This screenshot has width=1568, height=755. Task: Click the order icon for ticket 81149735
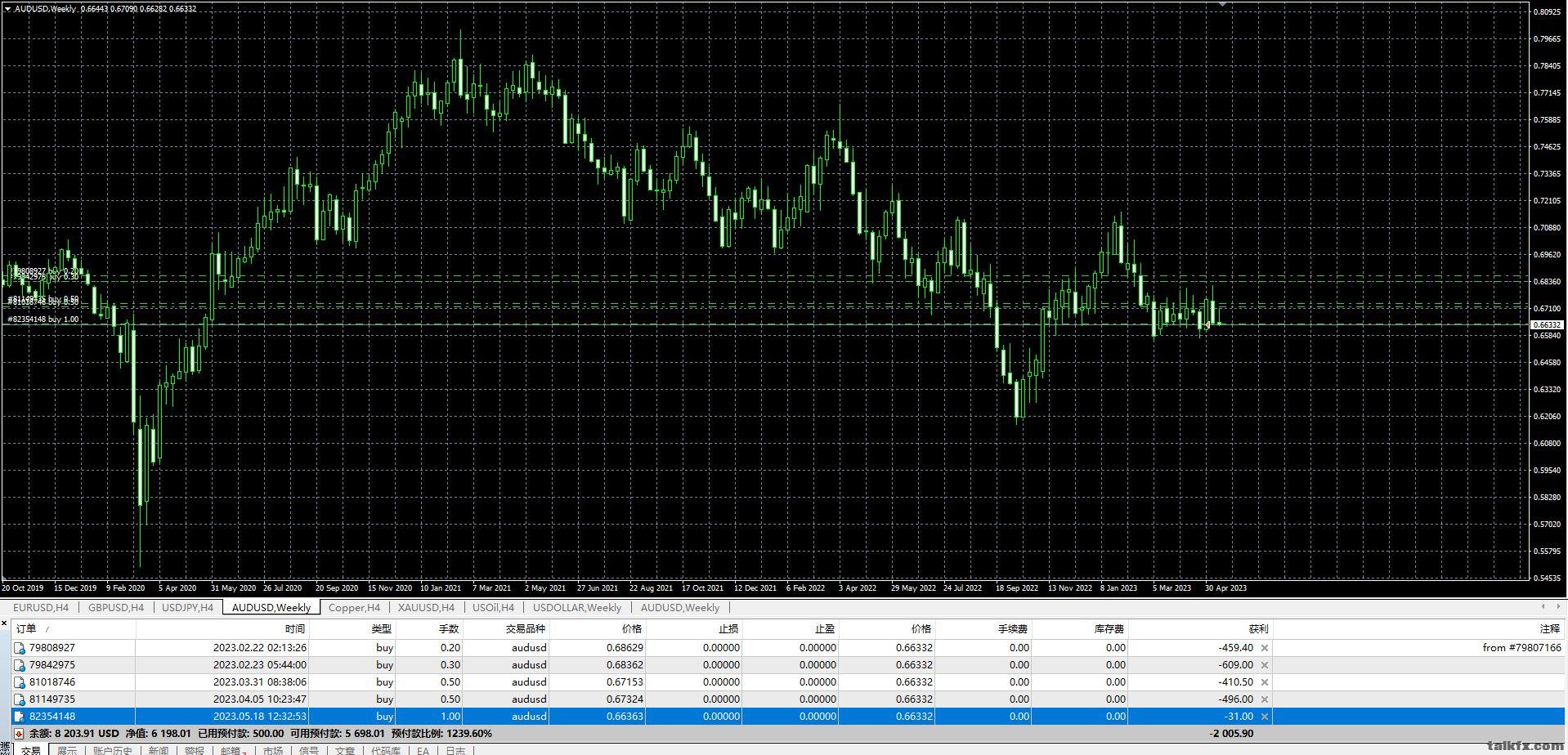tap(20, 699)
